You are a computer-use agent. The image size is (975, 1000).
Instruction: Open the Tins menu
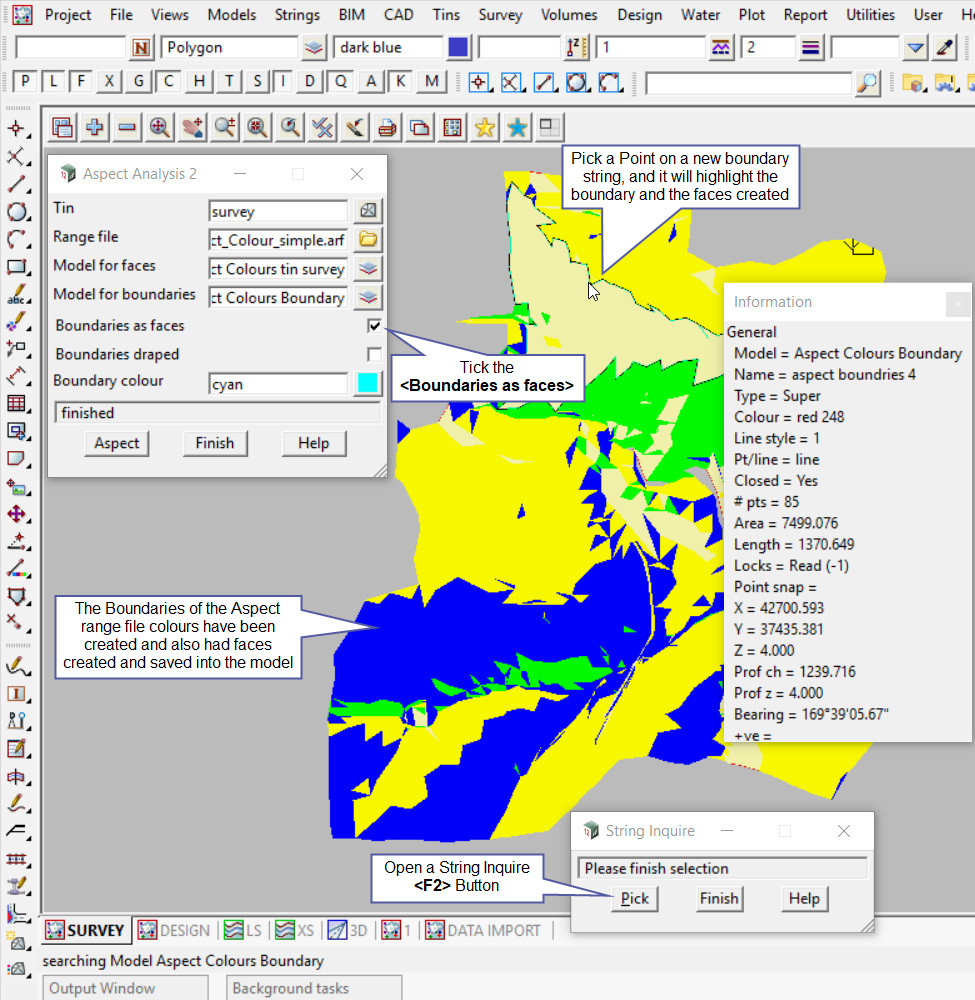point(446,15)
